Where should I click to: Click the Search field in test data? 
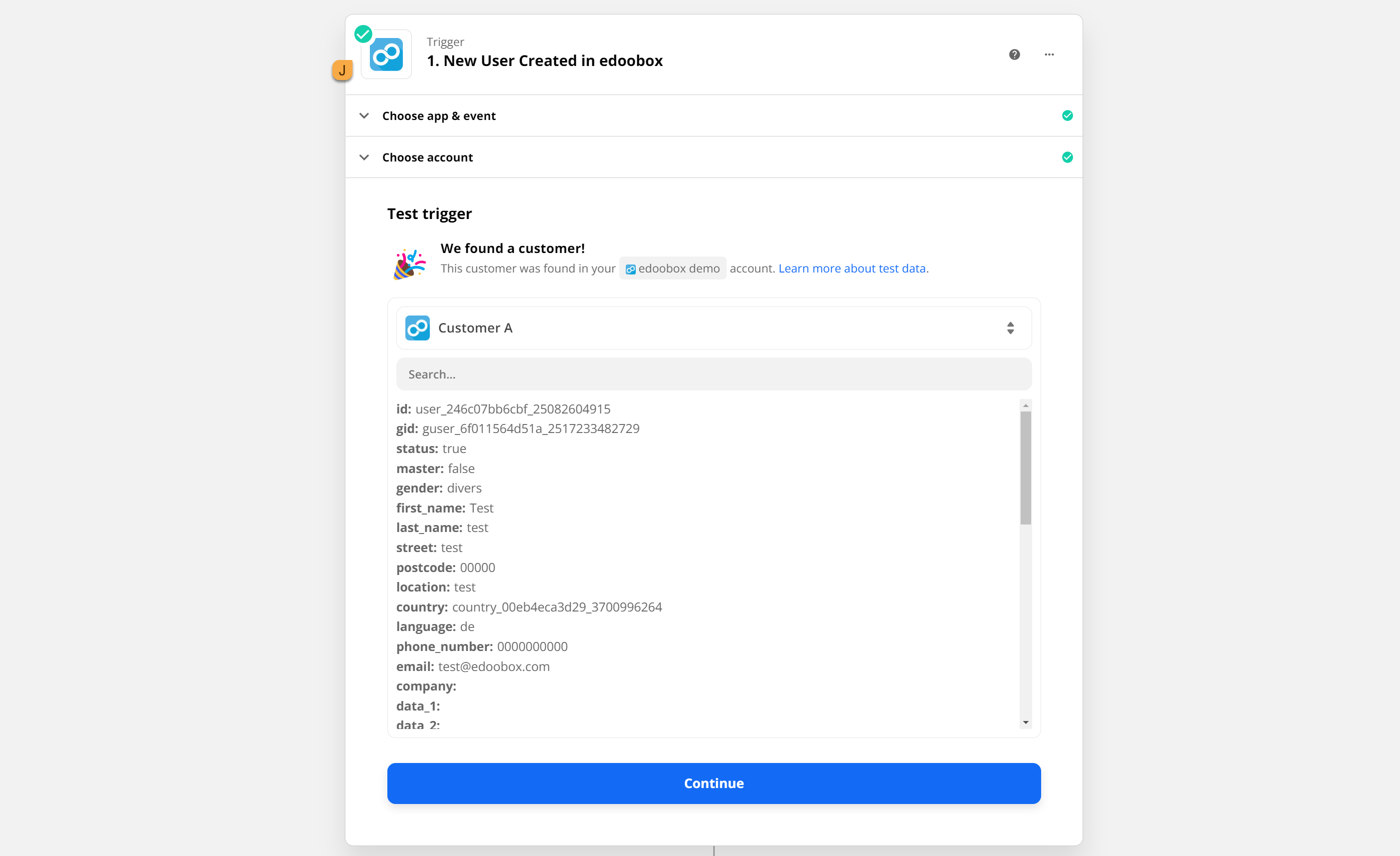point(714,374)
